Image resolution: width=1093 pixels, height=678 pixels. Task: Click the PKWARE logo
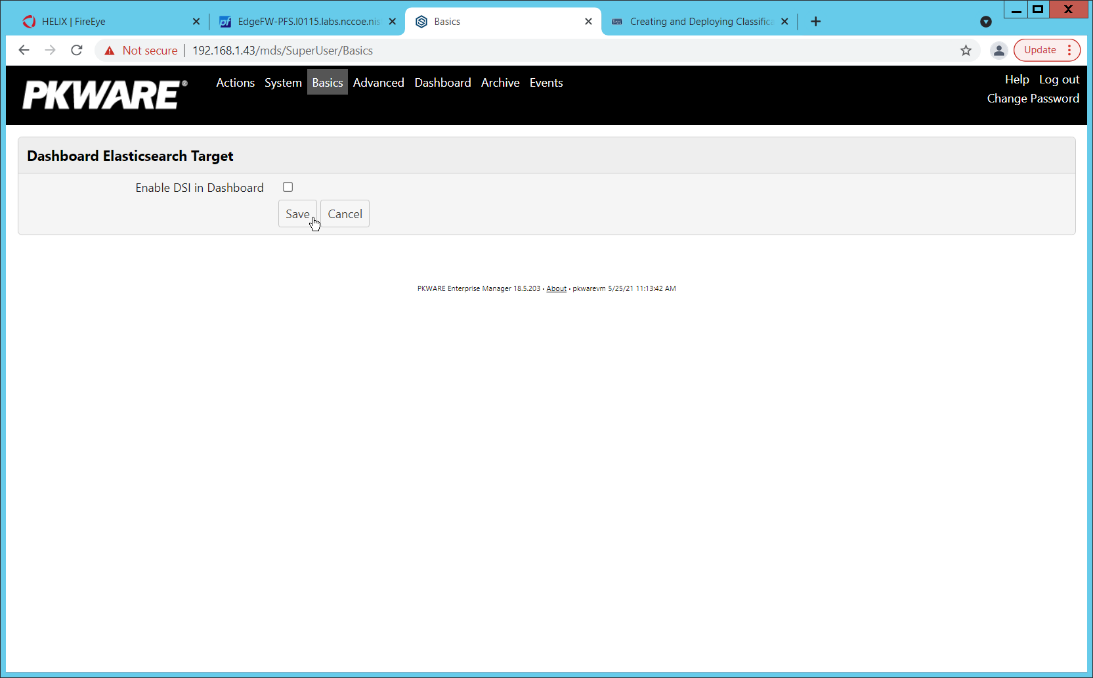(x=104, y=95)
